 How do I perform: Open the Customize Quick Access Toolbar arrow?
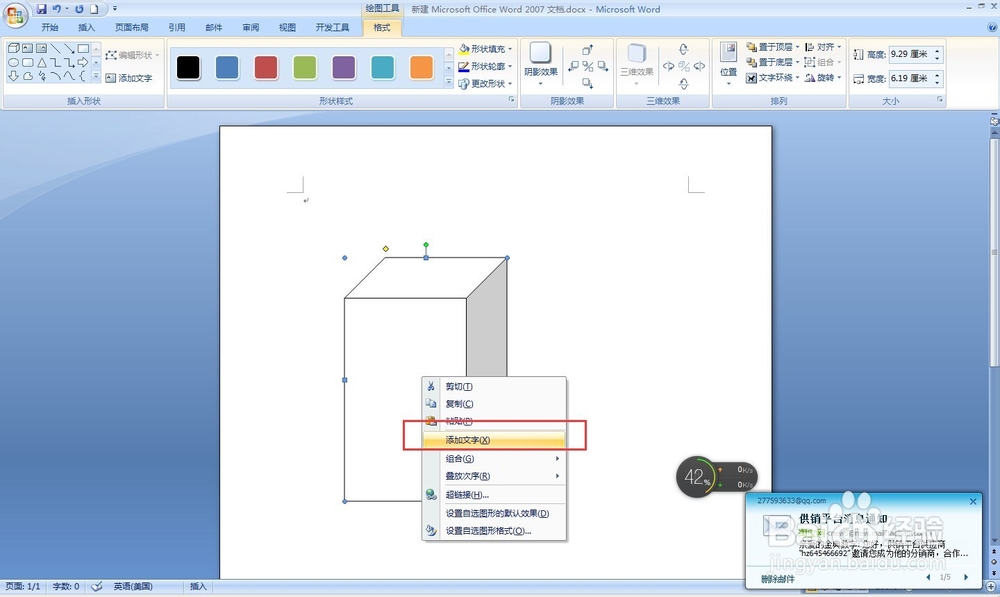tap(115, 9)
